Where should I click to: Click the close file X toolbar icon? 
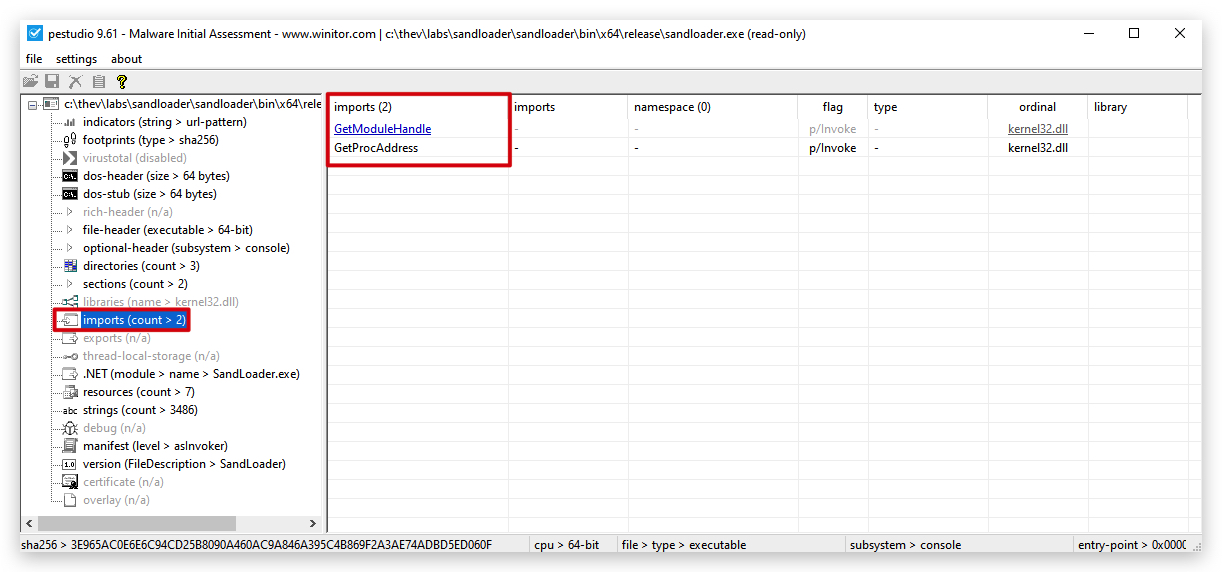(x=75, y=81)
